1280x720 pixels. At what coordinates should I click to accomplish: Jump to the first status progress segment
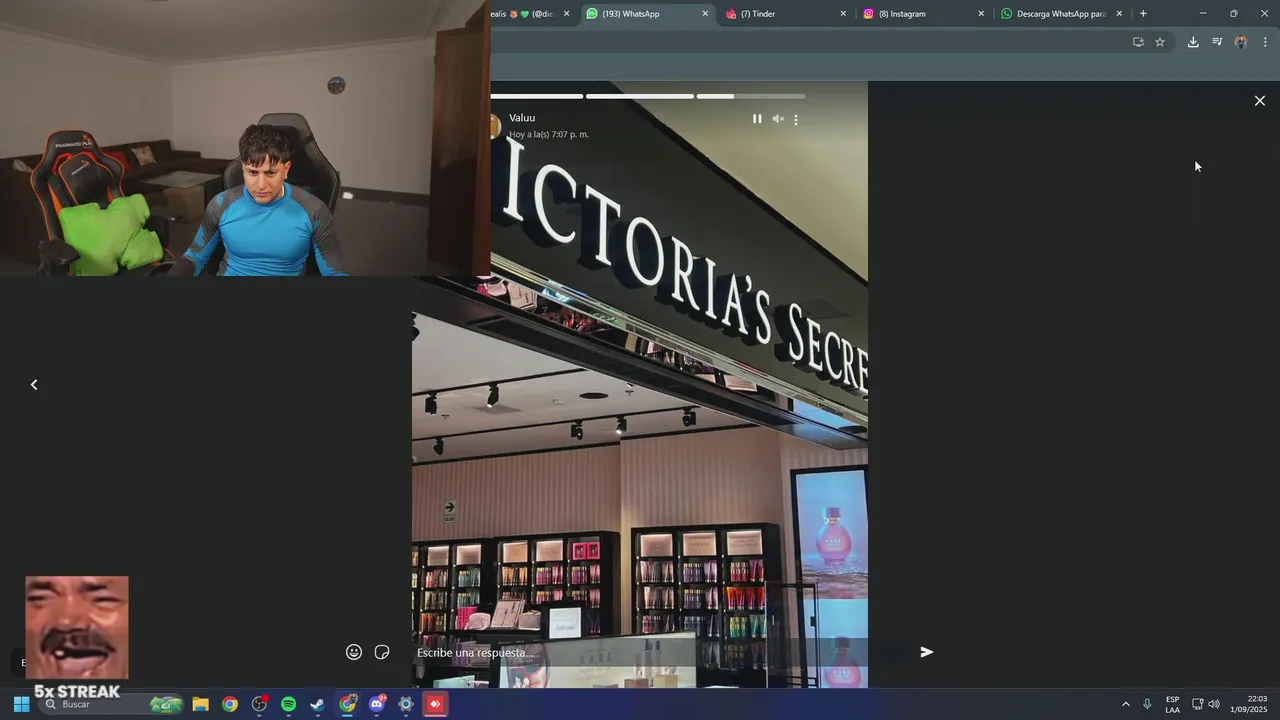537,96
